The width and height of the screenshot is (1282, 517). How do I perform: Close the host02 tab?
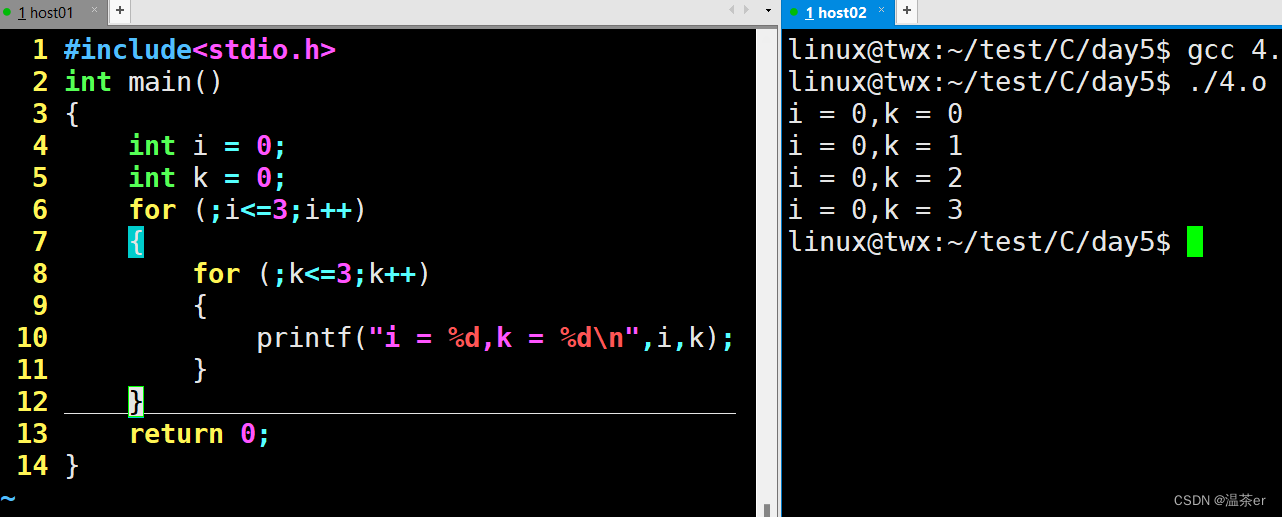coord(881,12)
